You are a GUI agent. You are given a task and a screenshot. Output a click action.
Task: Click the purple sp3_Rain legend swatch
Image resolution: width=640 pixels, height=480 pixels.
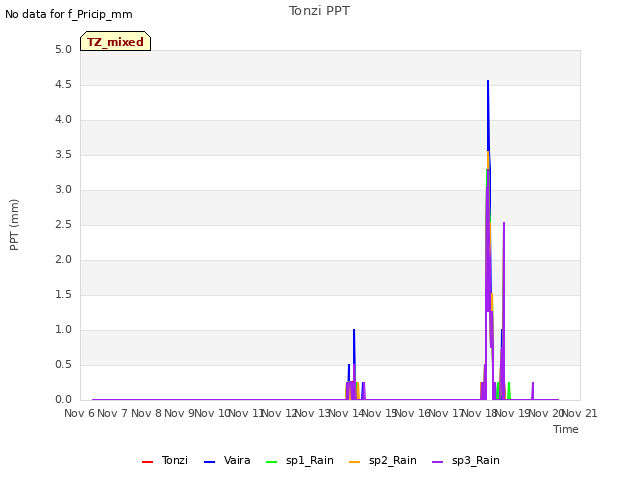coord(438,462)
